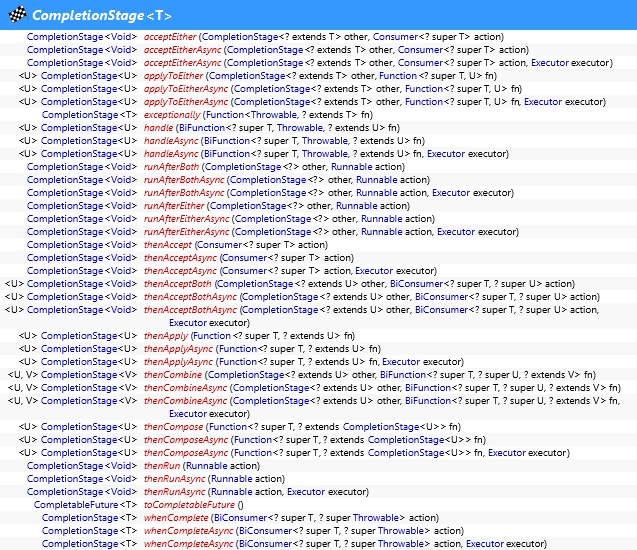The height and width of the screenshot is (550, 637).
Task: Click Function in the applyToEither row
Action: click(x=398, y=76)
